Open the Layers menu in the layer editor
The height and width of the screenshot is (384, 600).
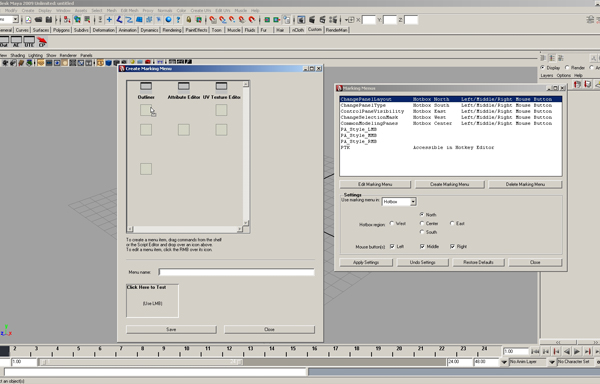click(546, 76)
